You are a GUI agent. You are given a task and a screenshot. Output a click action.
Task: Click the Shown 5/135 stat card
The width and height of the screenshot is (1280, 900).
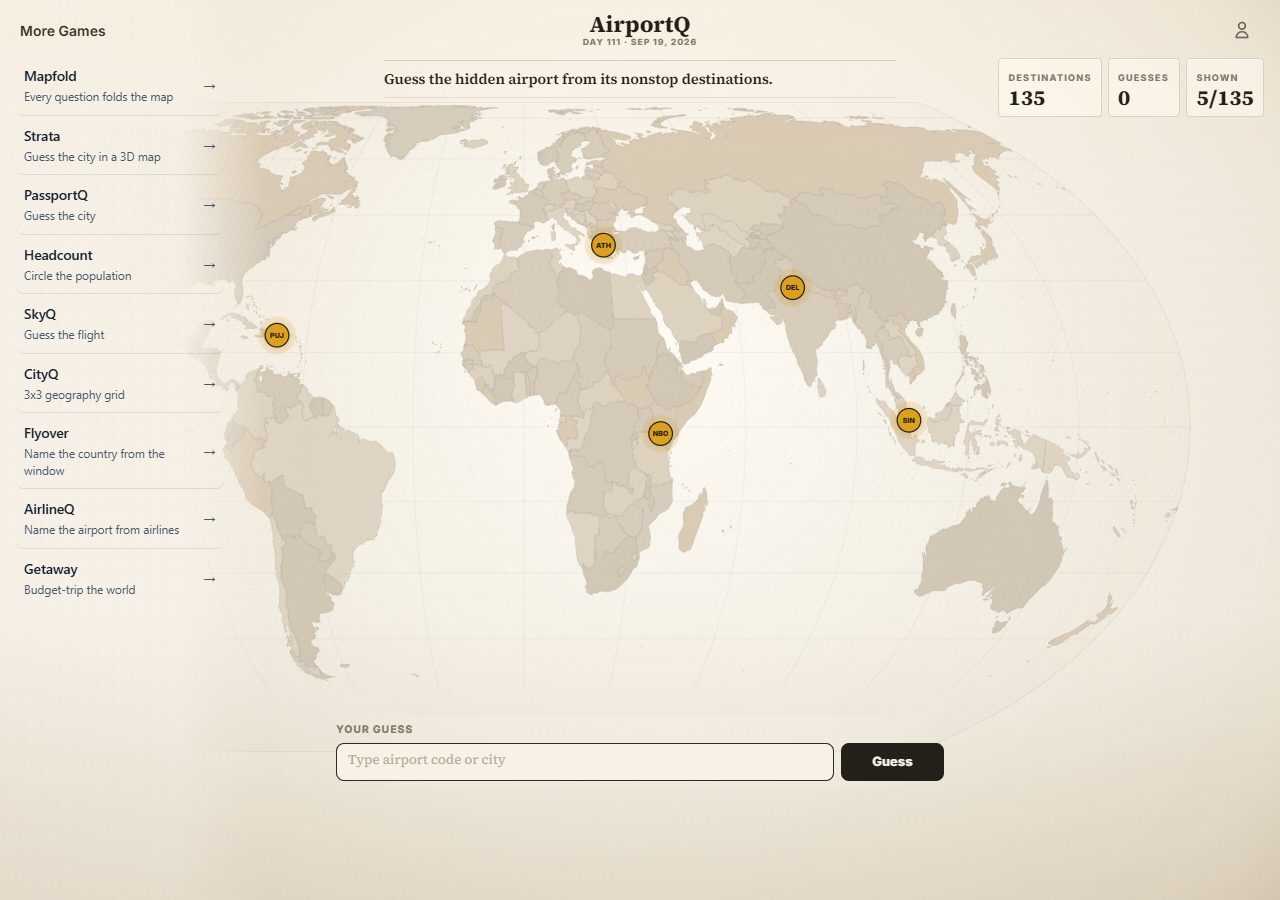(1225, 87)
